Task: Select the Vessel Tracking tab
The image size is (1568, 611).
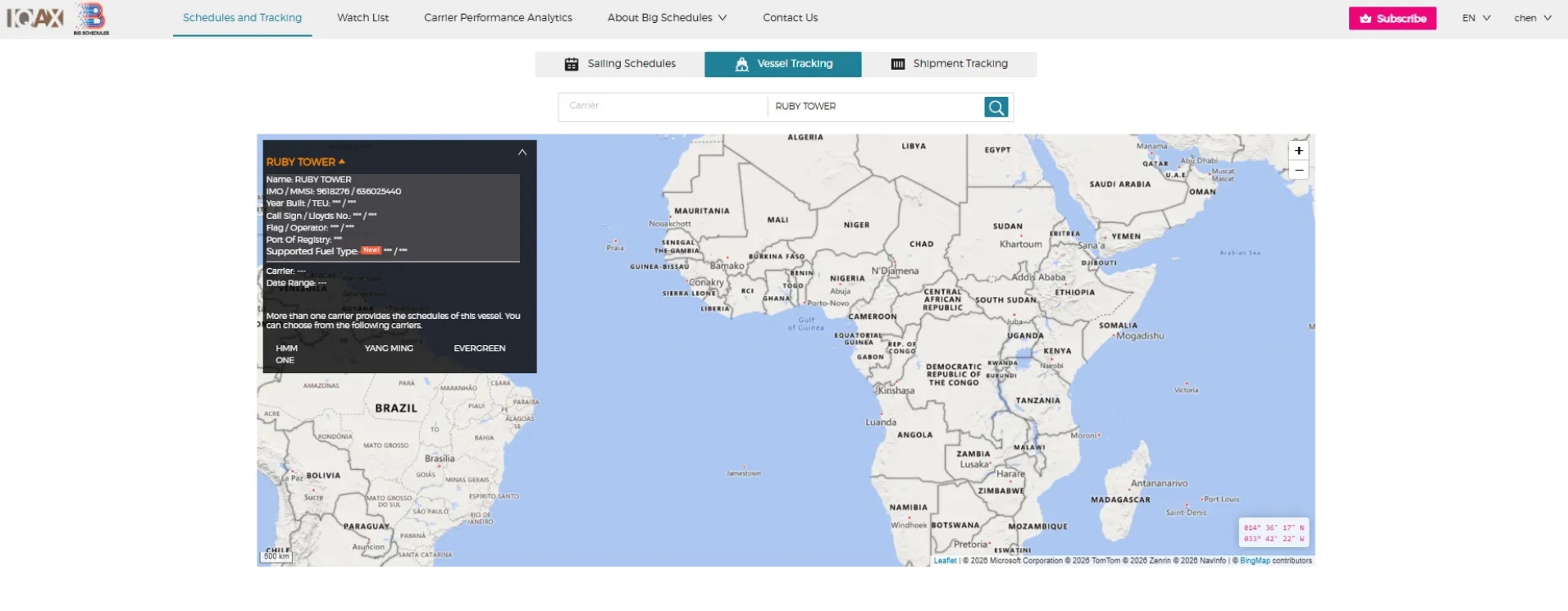Action: [x=783, y=64]
